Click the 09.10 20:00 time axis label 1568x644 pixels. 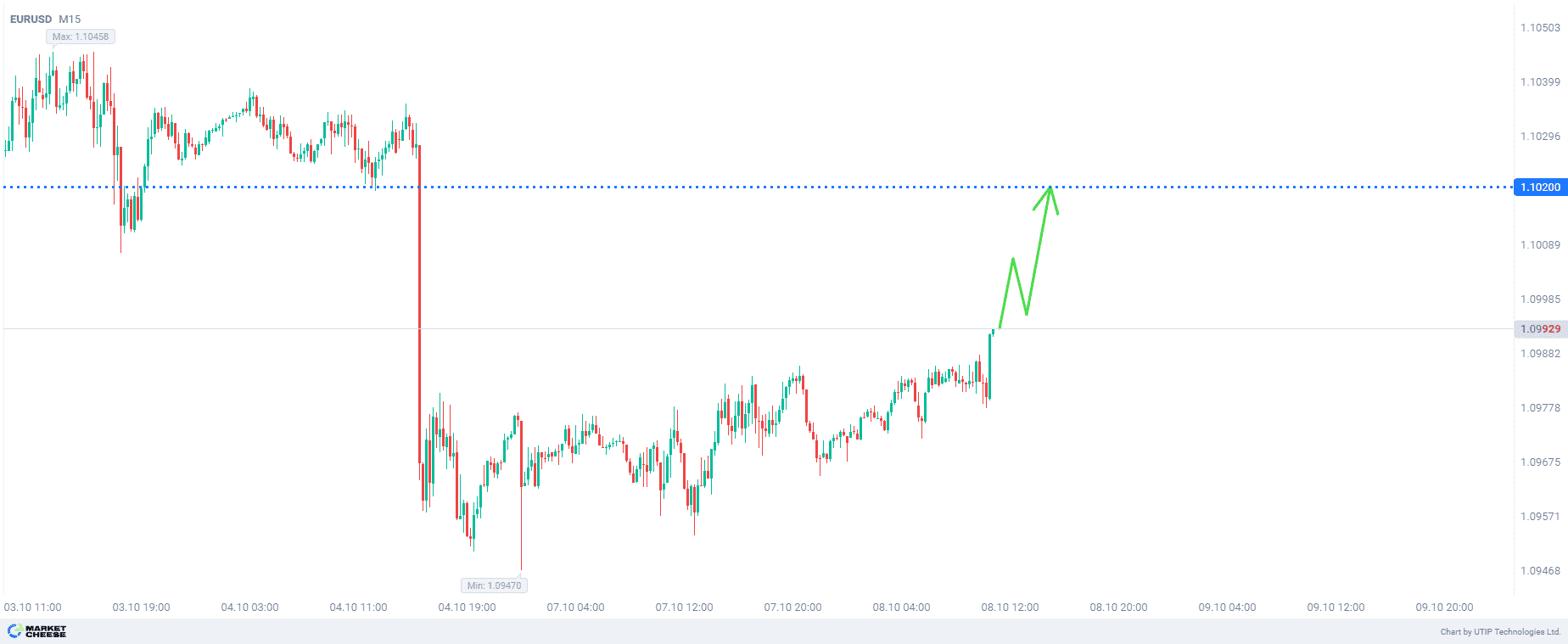click(x=1444, y=607)
